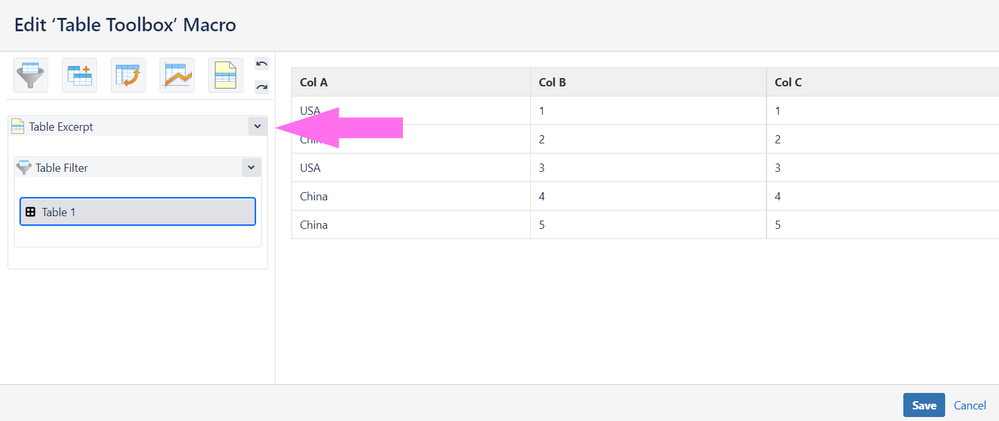
Task: Click the Pivot Table toolbar icon
Action: pyautogui.click(x=80, y=76)
